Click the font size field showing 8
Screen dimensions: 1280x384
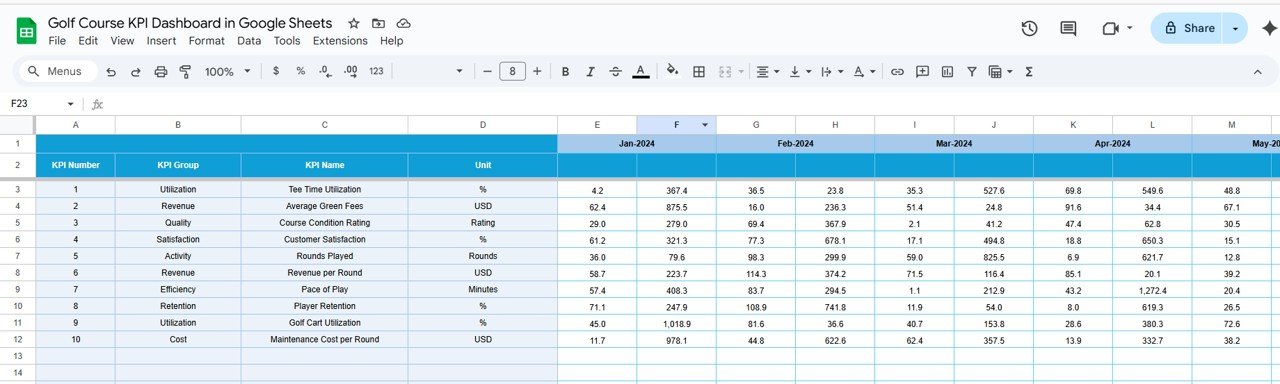coord(512,72)
